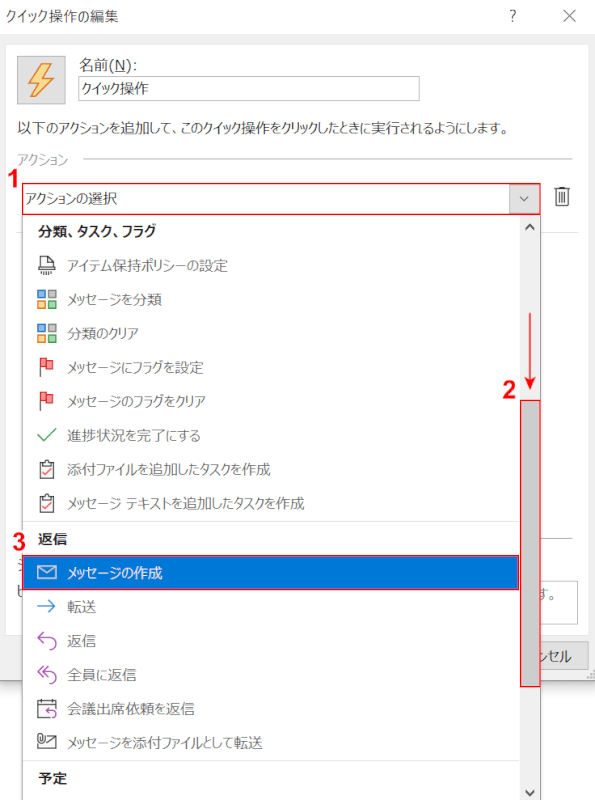Image resolution: width=595 pixels, height=800 pixels.
Task: Click the calendar icon beside 会議出席依頼を返信
Action: 46,709
